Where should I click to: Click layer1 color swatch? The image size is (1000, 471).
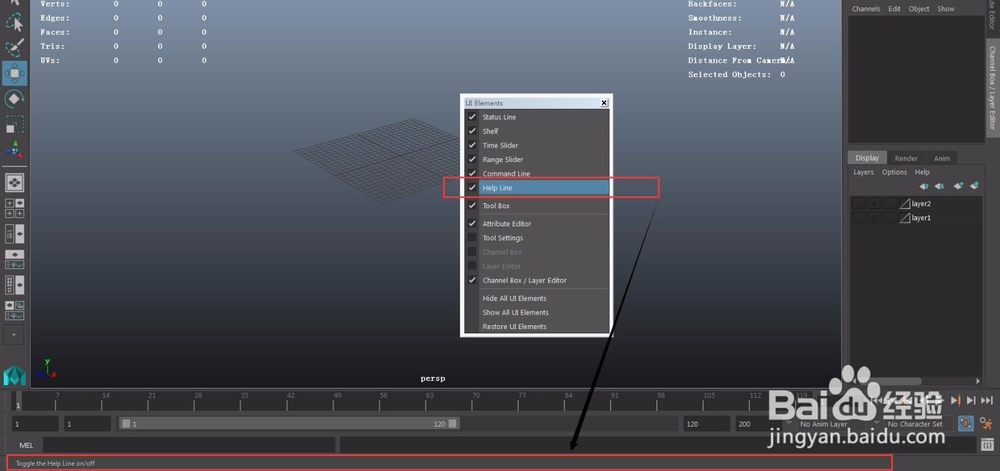click(904, 218)
